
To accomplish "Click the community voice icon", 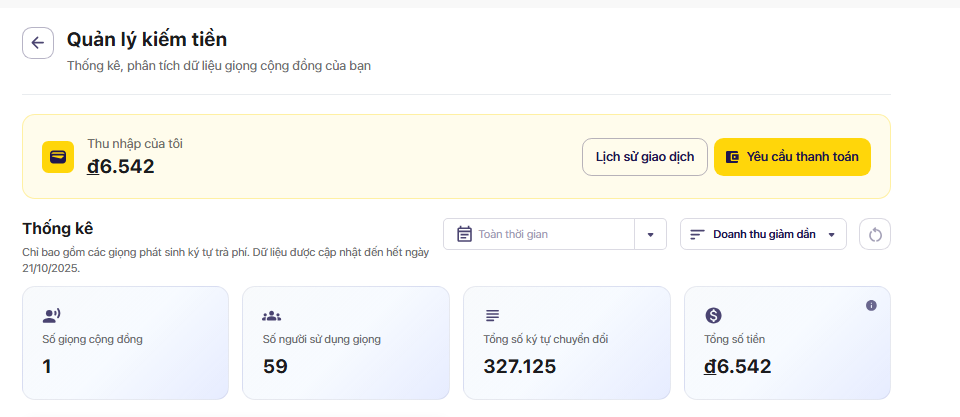I will point(52,316).
